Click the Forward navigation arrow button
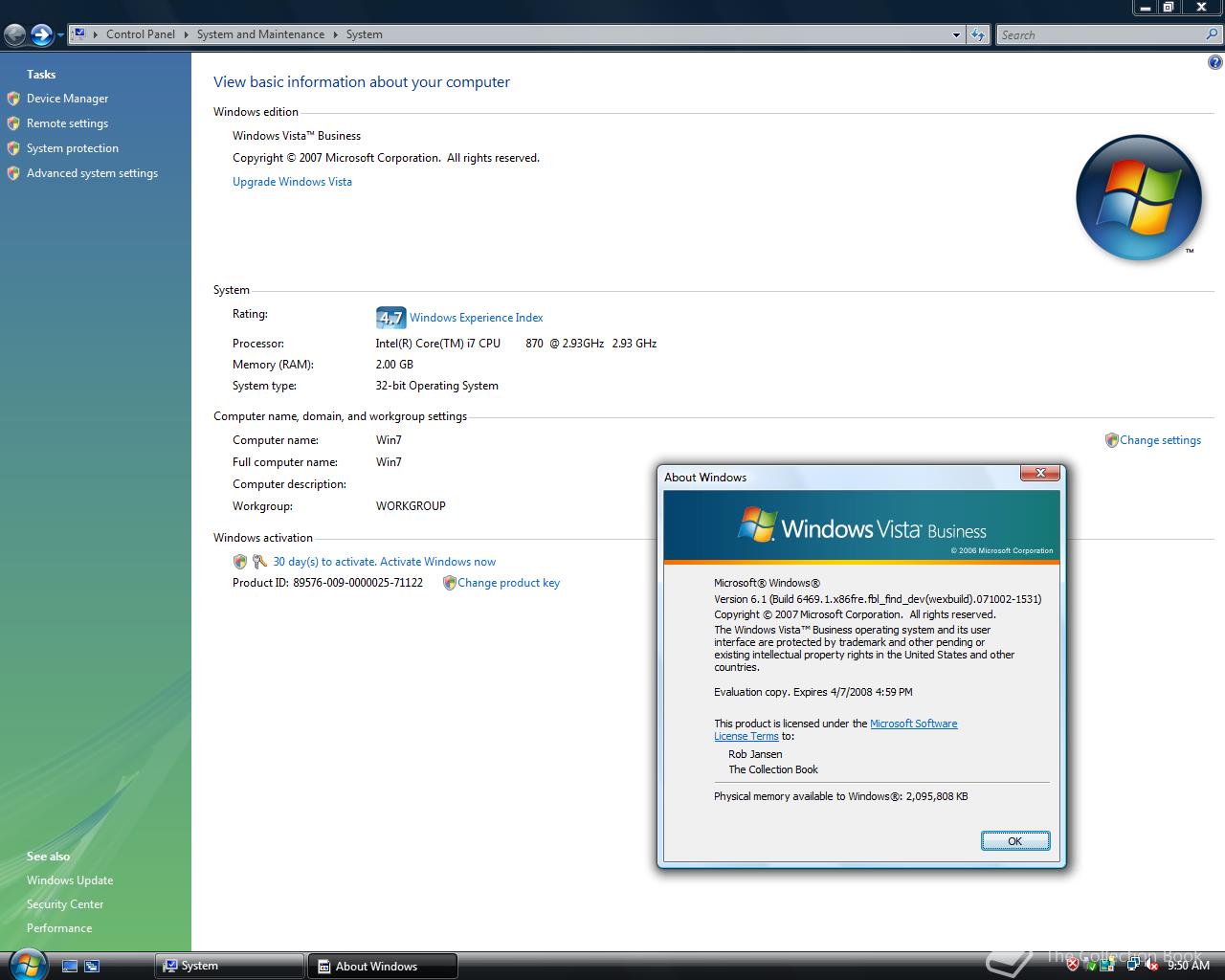The width and height of the screenshot is (1225, 980). point(41,35)
